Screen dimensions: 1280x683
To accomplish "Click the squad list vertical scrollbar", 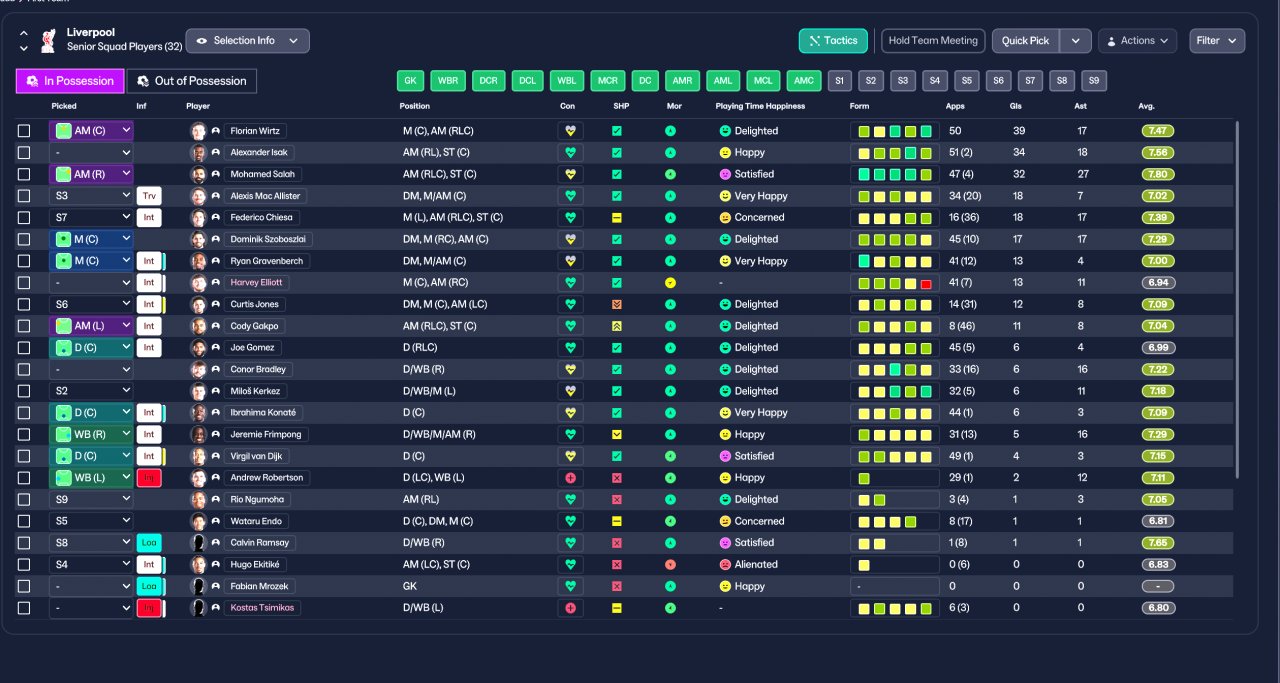I will pyautogui.click(x=1238, y=299).
